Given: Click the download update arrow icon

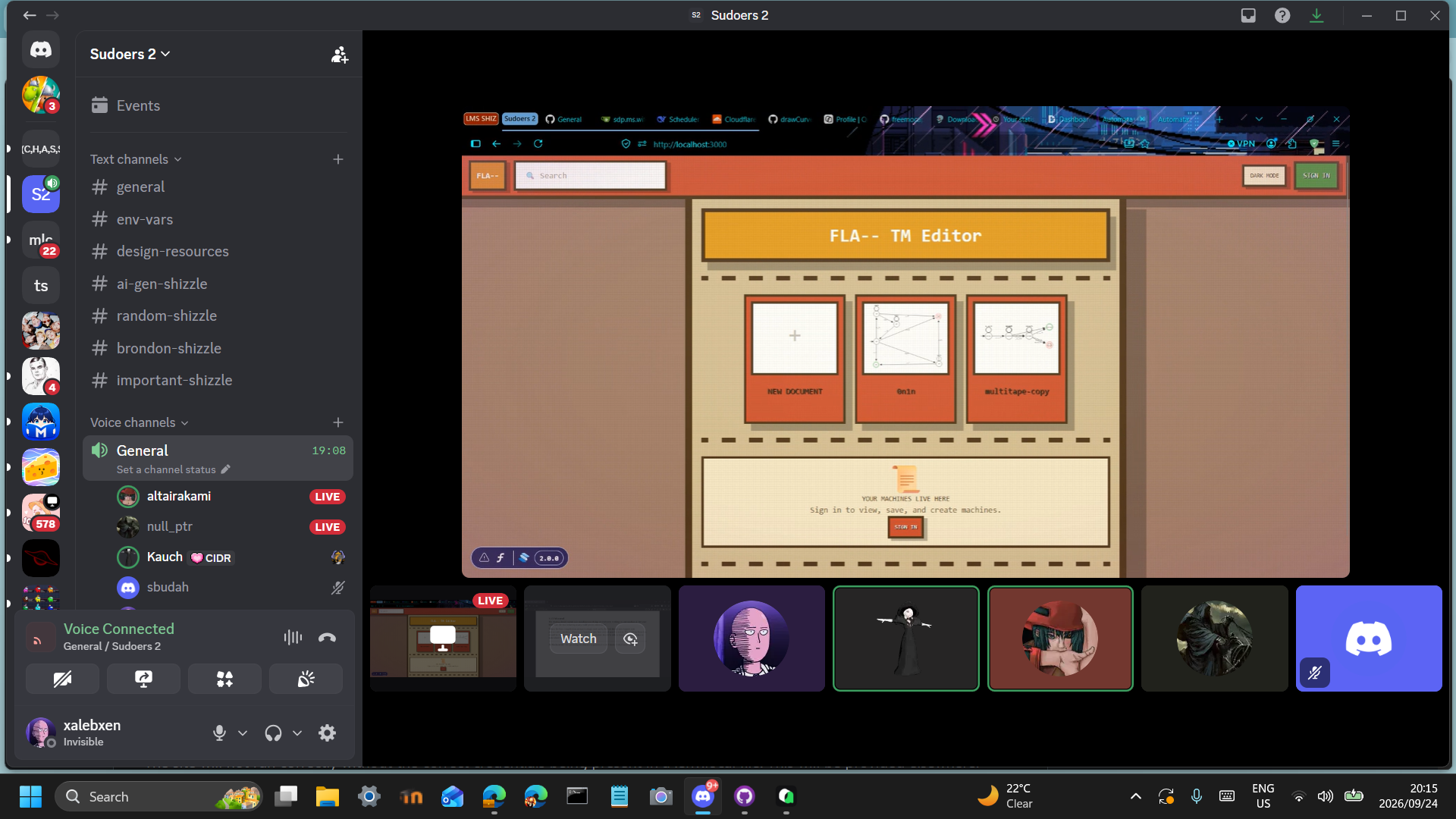Looking at the screenshot, I should coord(1316,15).
